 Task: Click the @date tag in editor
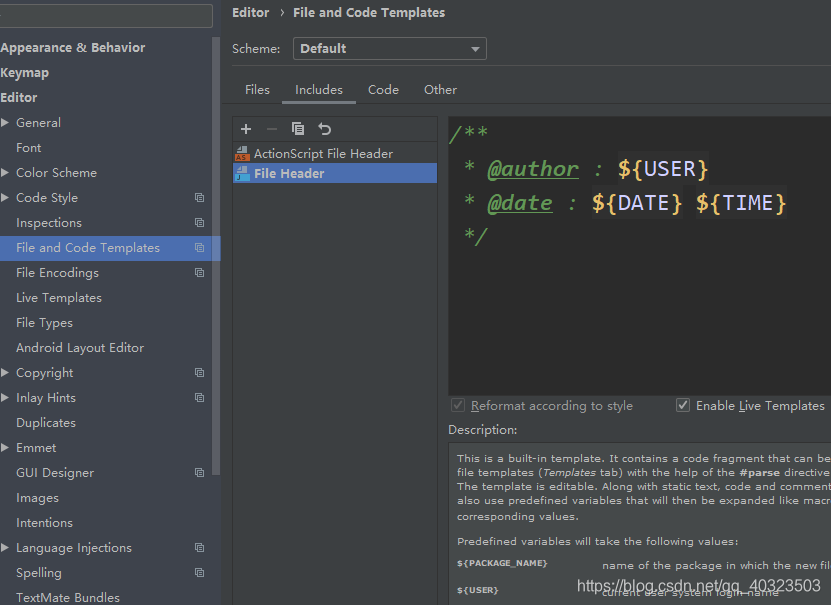pyautogui.click(x=520, y=203)
